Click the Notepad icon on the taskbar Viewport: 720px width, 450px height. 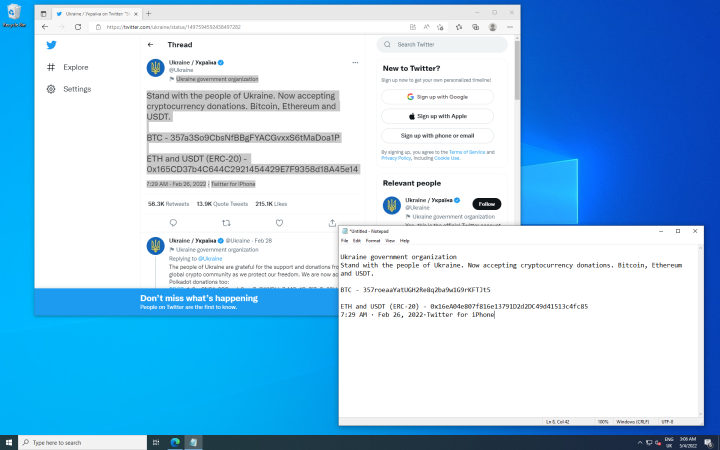[193, 443]
